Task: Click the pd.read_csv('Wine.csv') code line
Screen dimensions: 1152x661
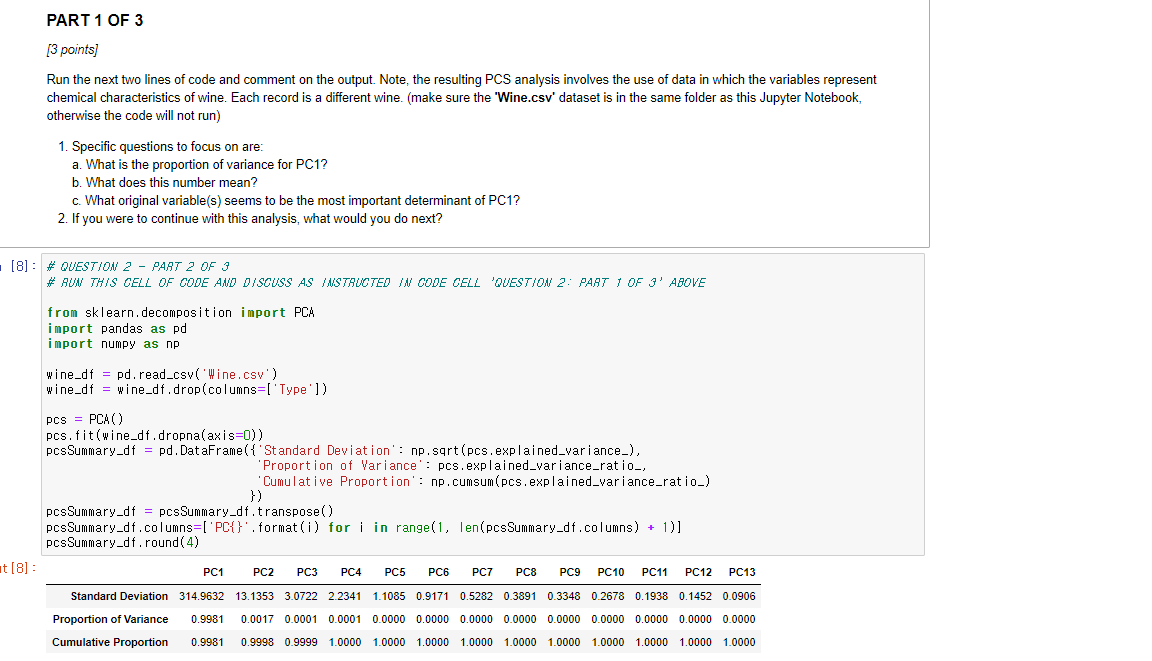Action: point(160,373)
